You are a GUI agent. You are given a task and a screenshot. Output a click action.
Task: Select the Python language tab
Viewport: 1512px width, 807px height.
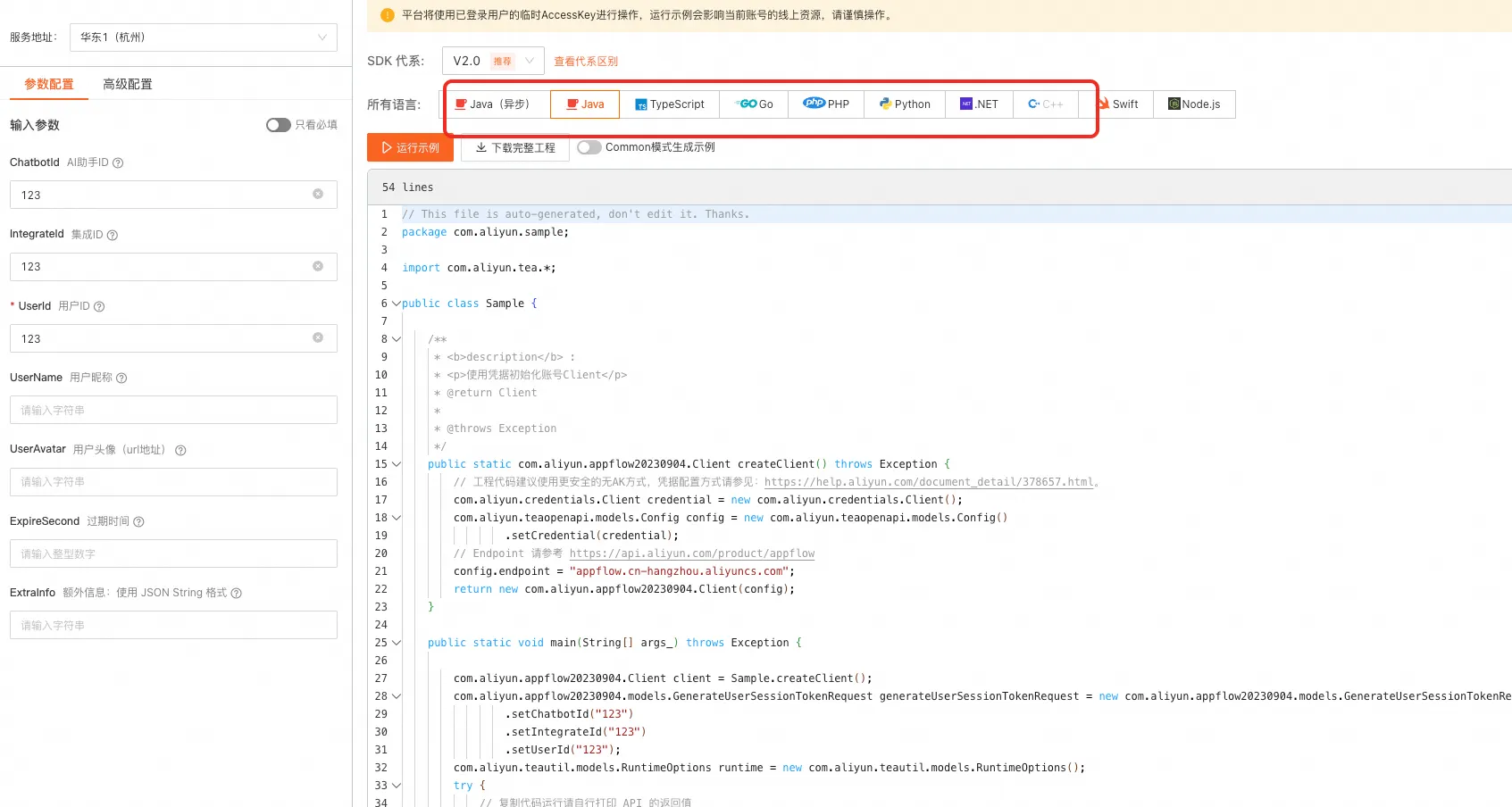(905, 104)
